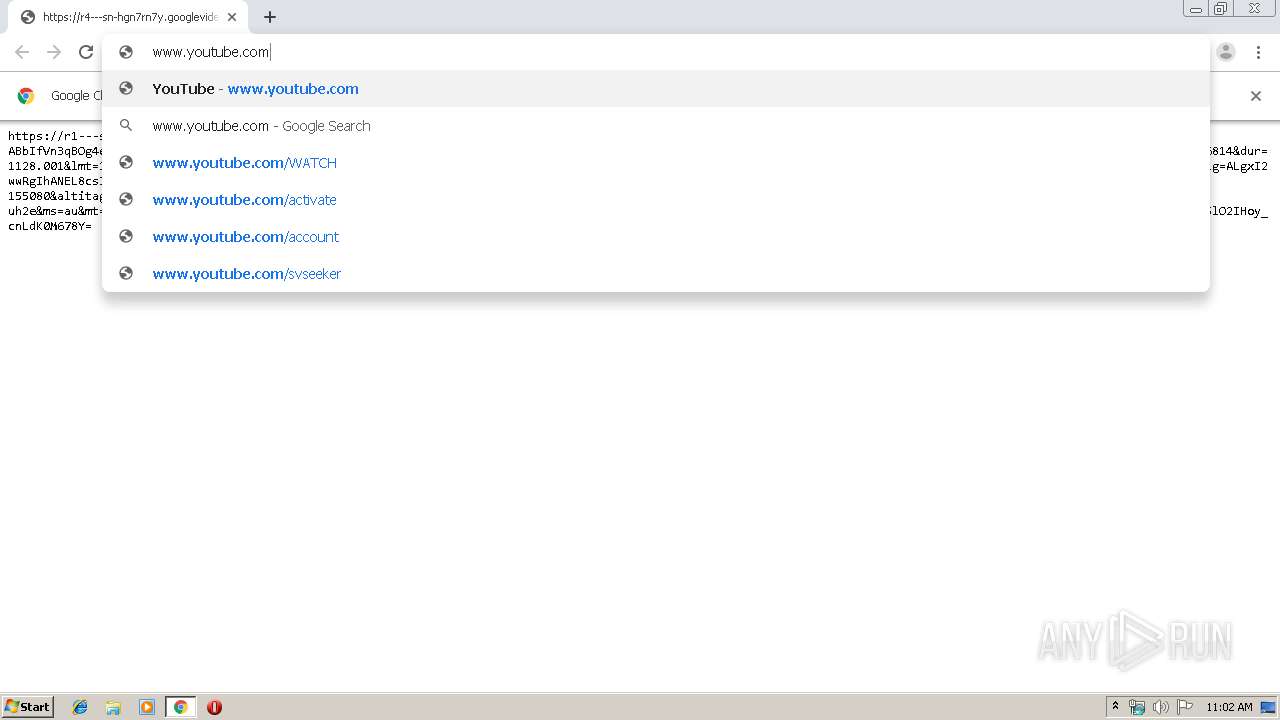Select the www.youtube.com - Google Search suggestion
This screenshot has height=720, width=1280.
[x=656, y=126]
